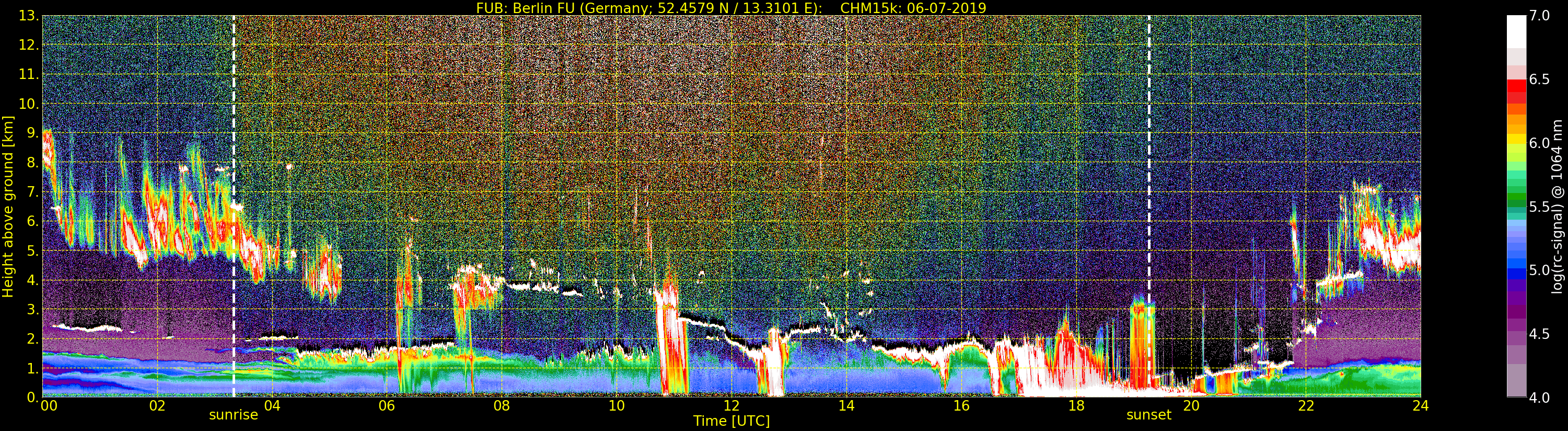Viewport: 1568px width, 431px height.
Task: Click the 'sunset' label below the axis
Action: click(1148, 415)
